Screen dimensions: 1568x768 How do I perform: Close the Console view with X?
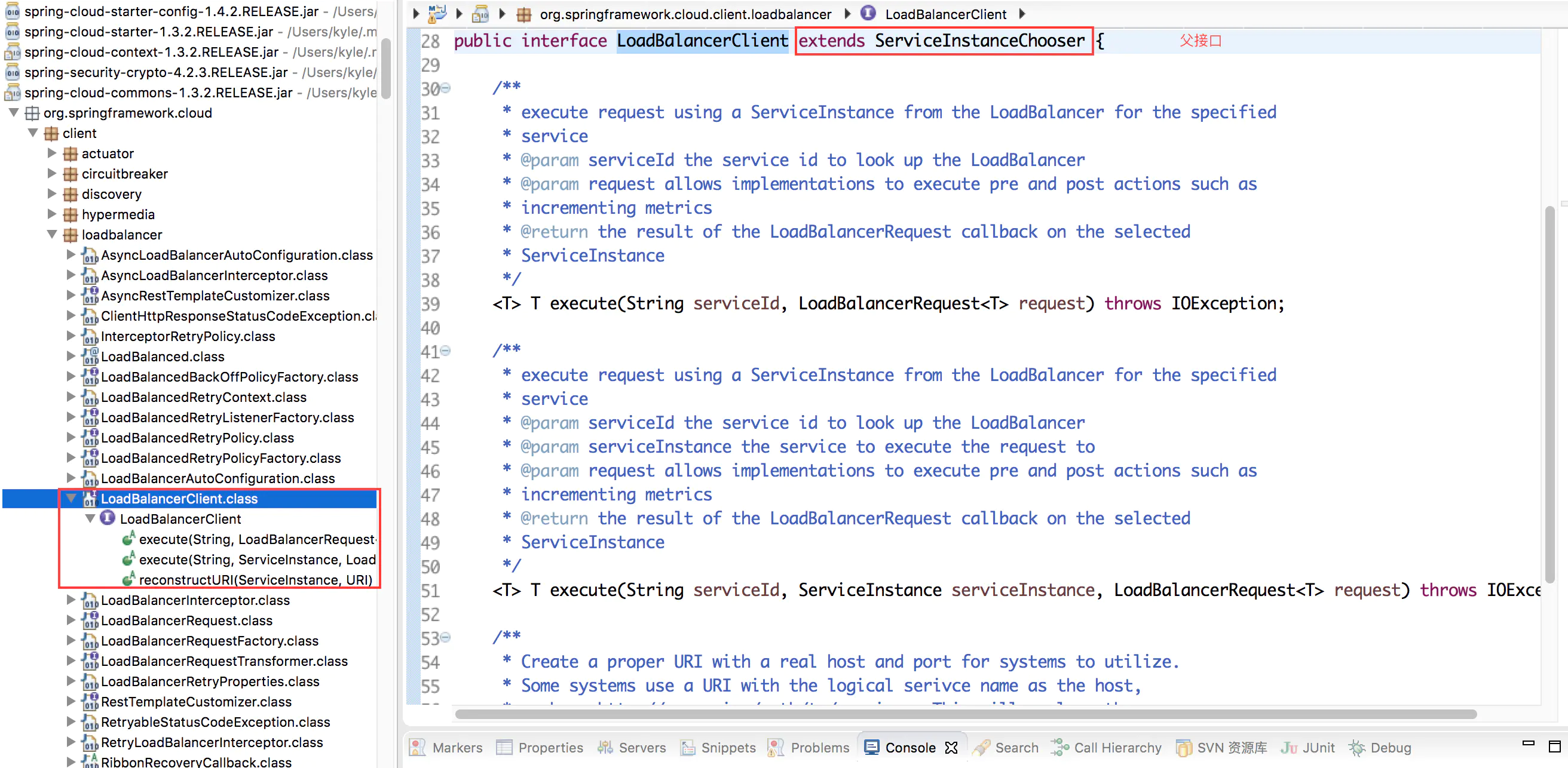[951, 747]
